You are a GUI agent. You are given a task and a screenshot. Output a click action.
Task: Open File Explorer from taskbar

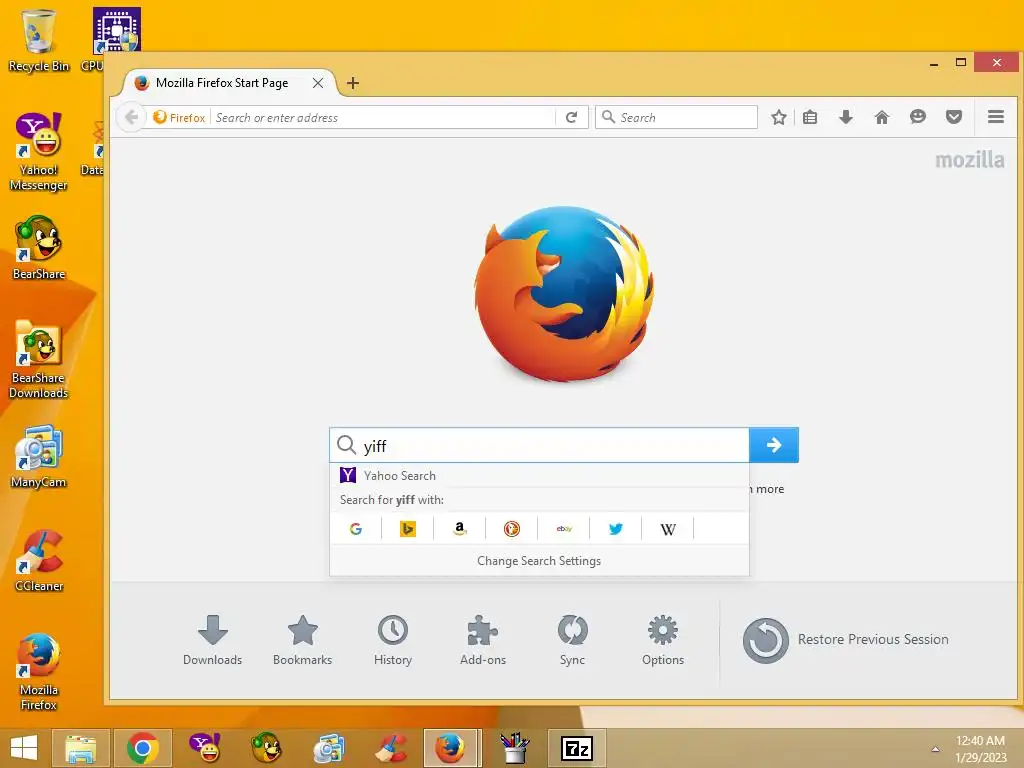(x=80, y=748)
